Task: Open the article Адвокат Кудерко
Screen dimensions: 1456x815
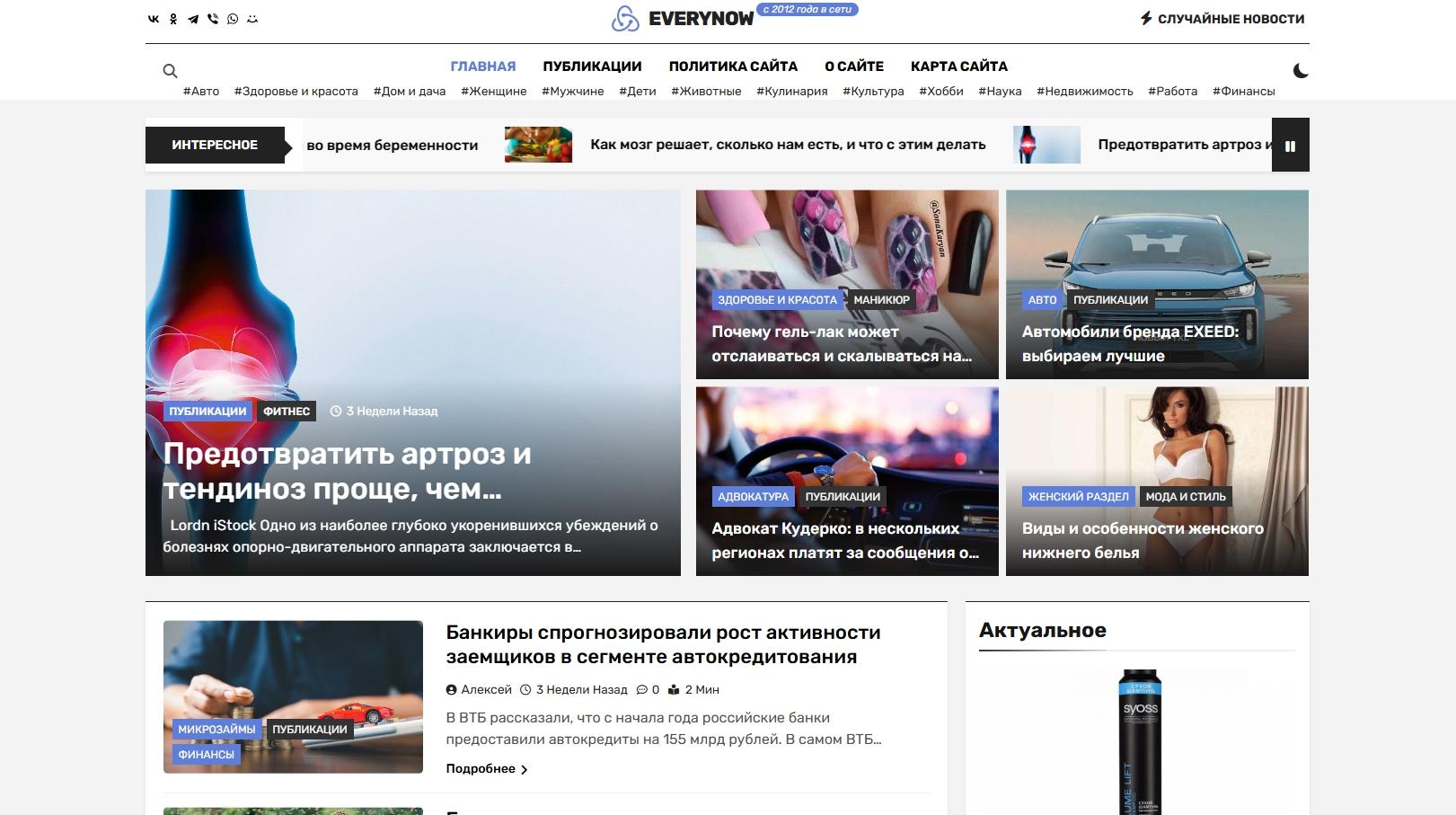Action: pos(845,541)
